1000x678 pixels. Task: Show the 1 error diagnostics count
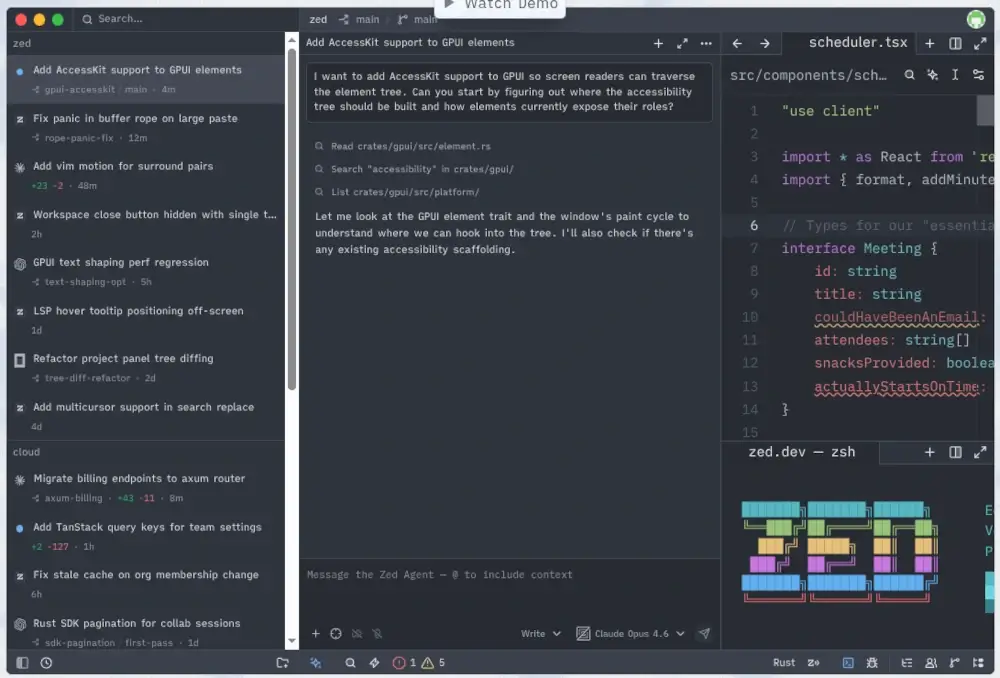(x=404, y=663)
